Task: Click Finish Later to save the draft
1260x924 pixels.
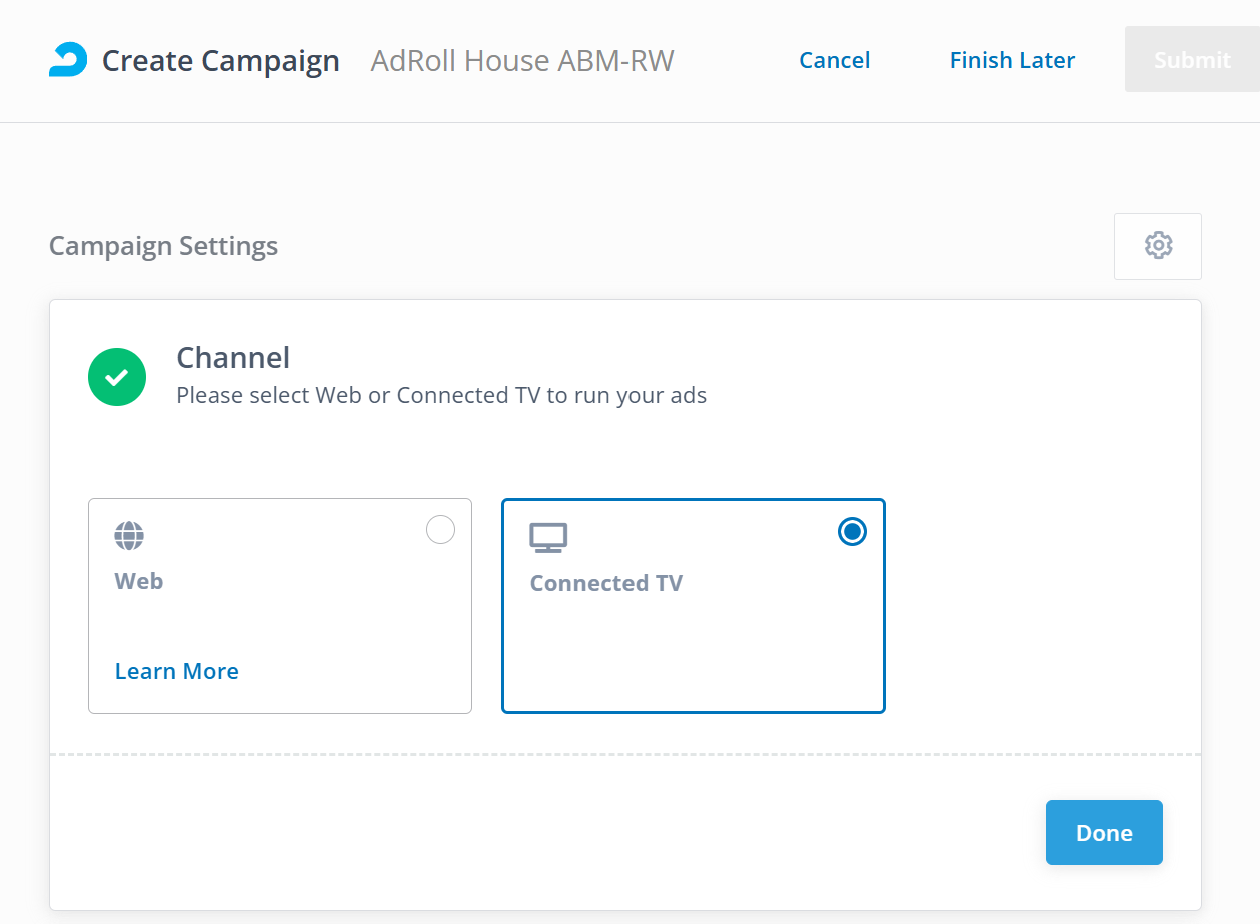Action: point(1012,60)
